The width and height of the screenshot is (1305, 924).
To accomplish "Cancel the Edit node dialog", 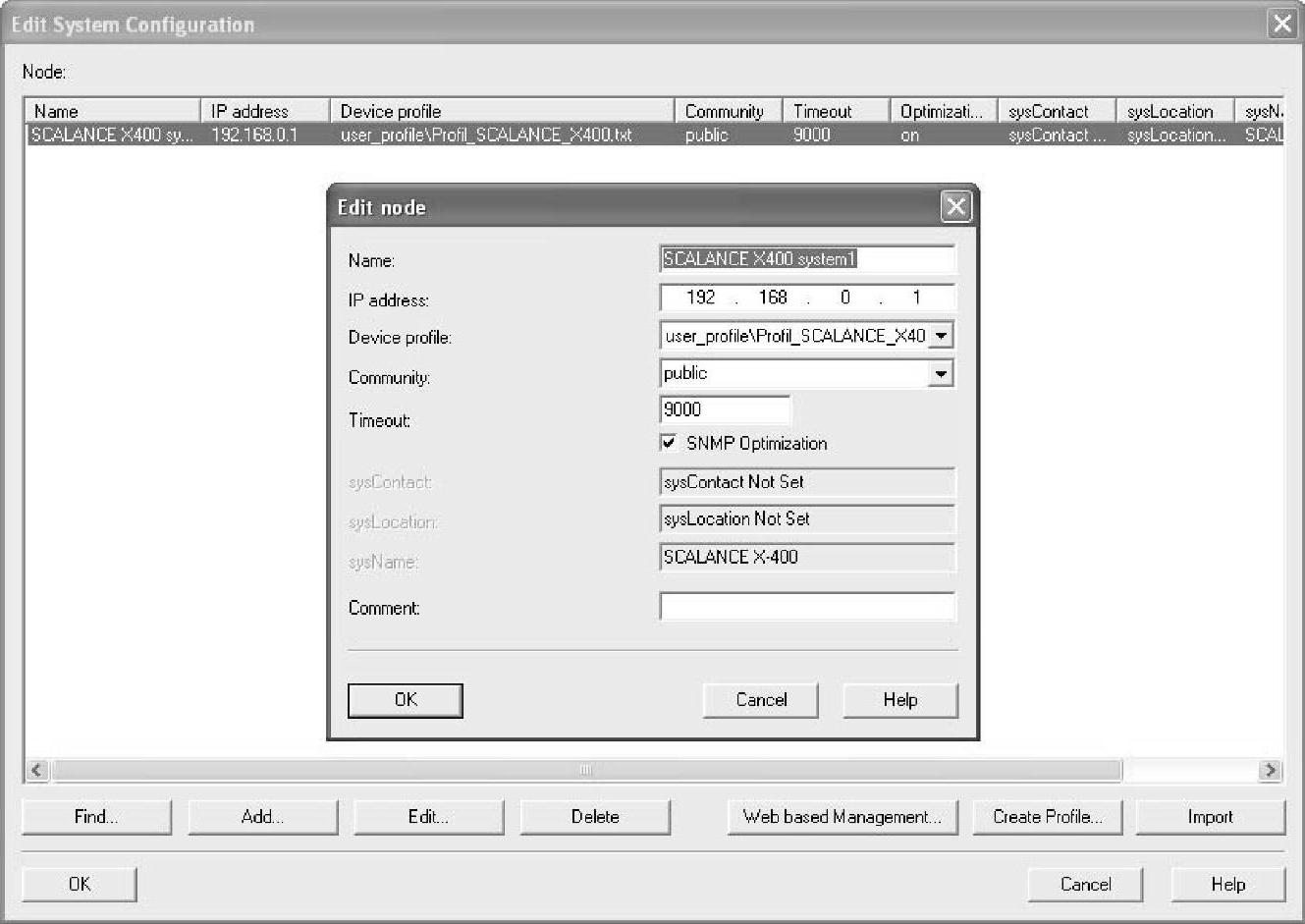I will tap(761, 700).
